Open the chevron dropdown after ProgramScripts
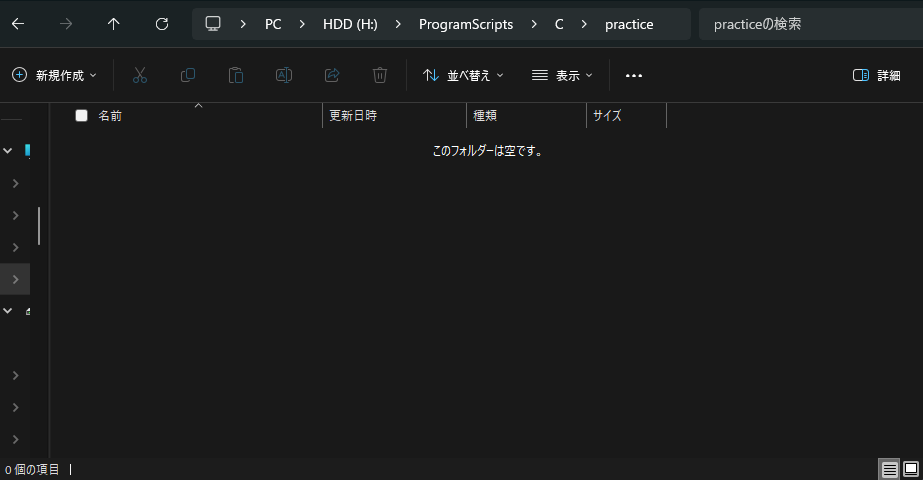 point(534,24)
